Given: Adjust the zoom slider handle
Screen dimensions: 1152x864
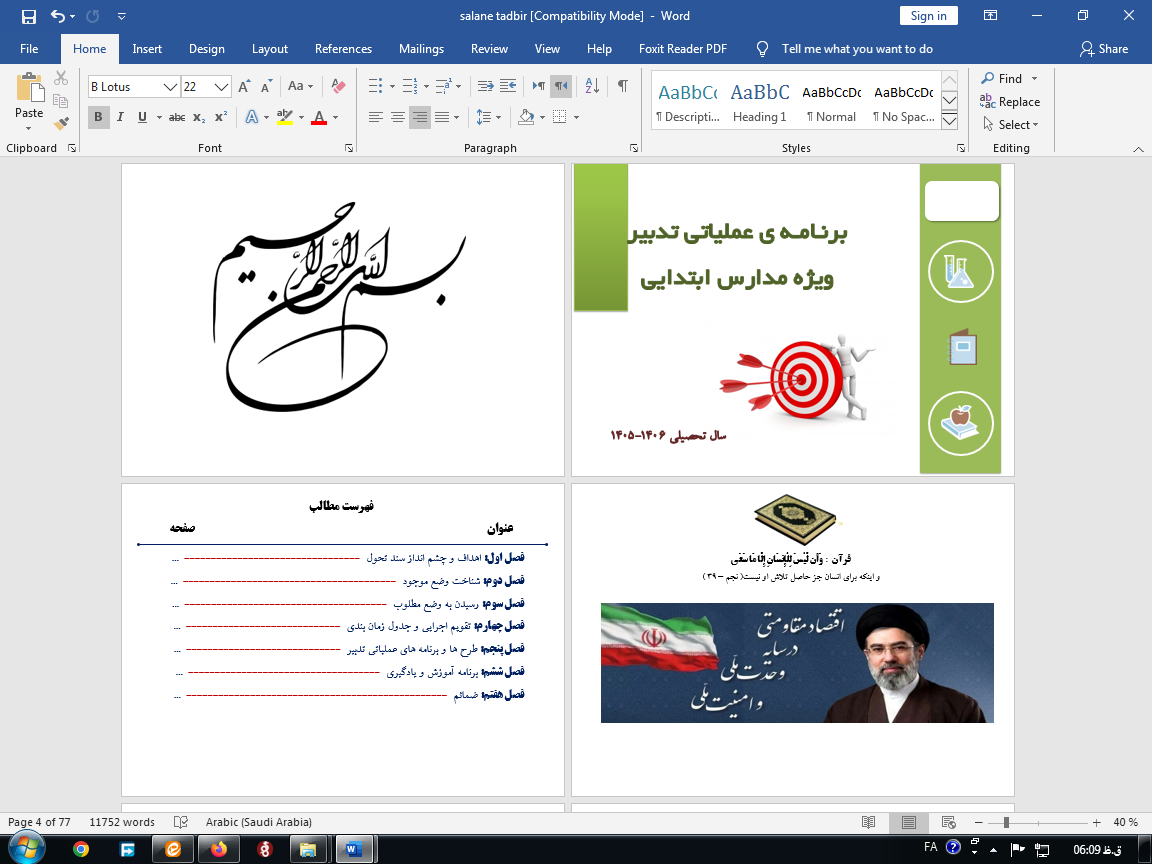Looking at the screenshot, I should pyautogui.click(x=1007, y=822).
